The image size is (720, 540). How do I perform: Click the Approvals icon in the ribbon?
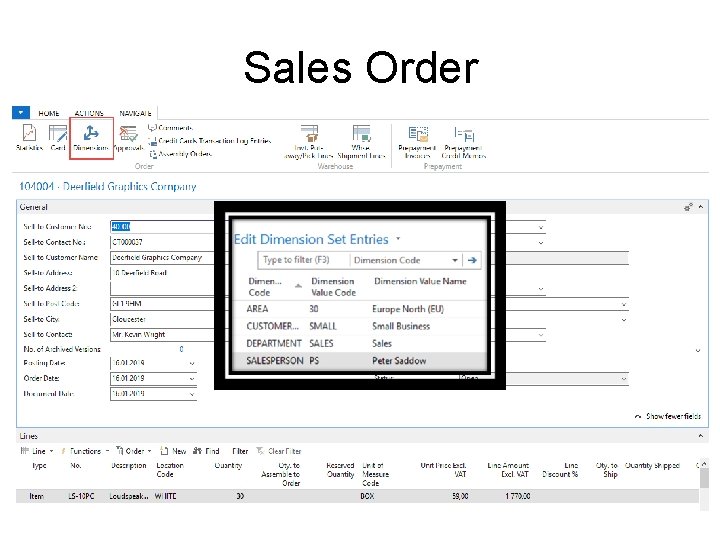[x=129, y=137]
